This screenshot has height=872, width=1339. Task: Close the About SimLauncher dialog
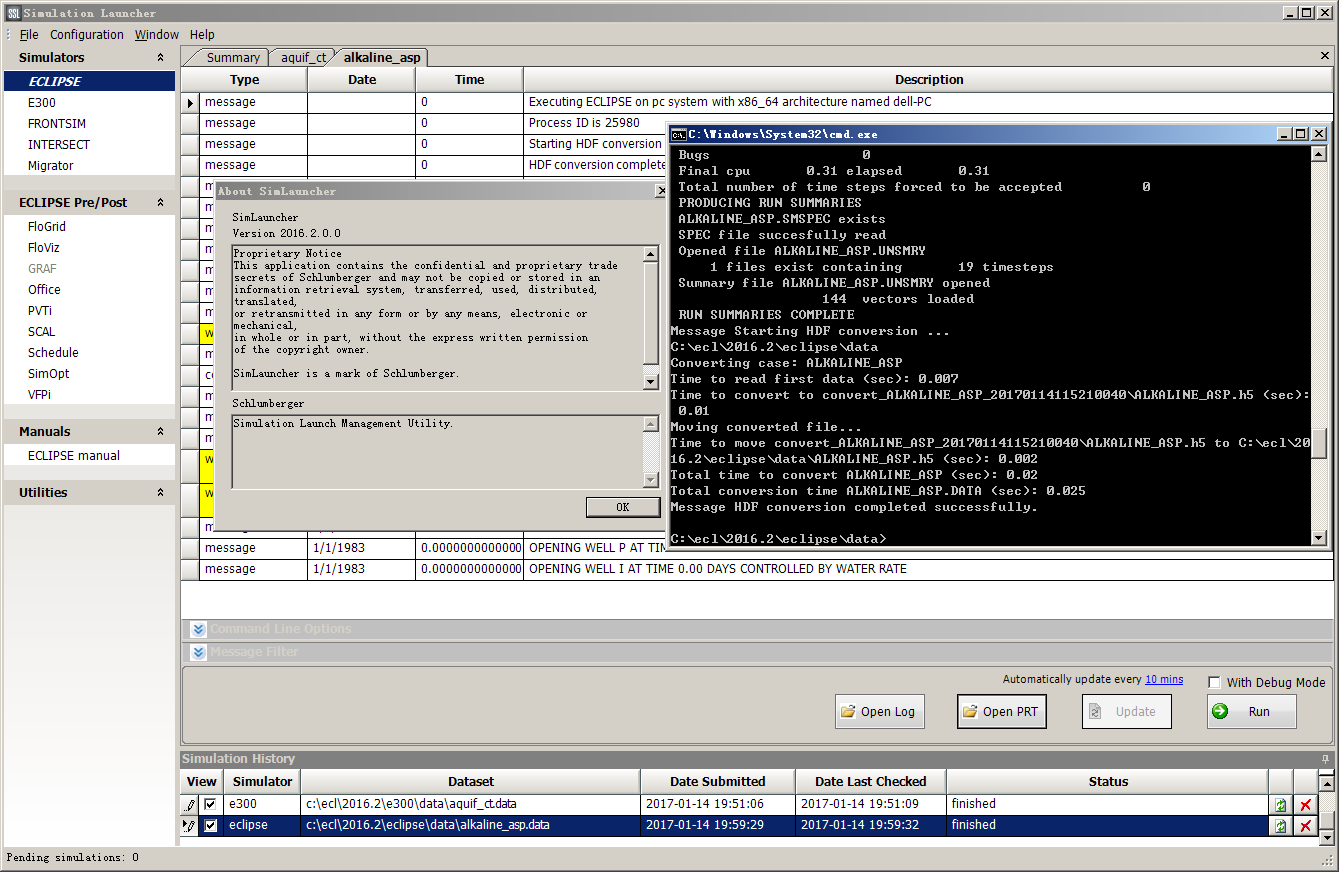[660, 190]
